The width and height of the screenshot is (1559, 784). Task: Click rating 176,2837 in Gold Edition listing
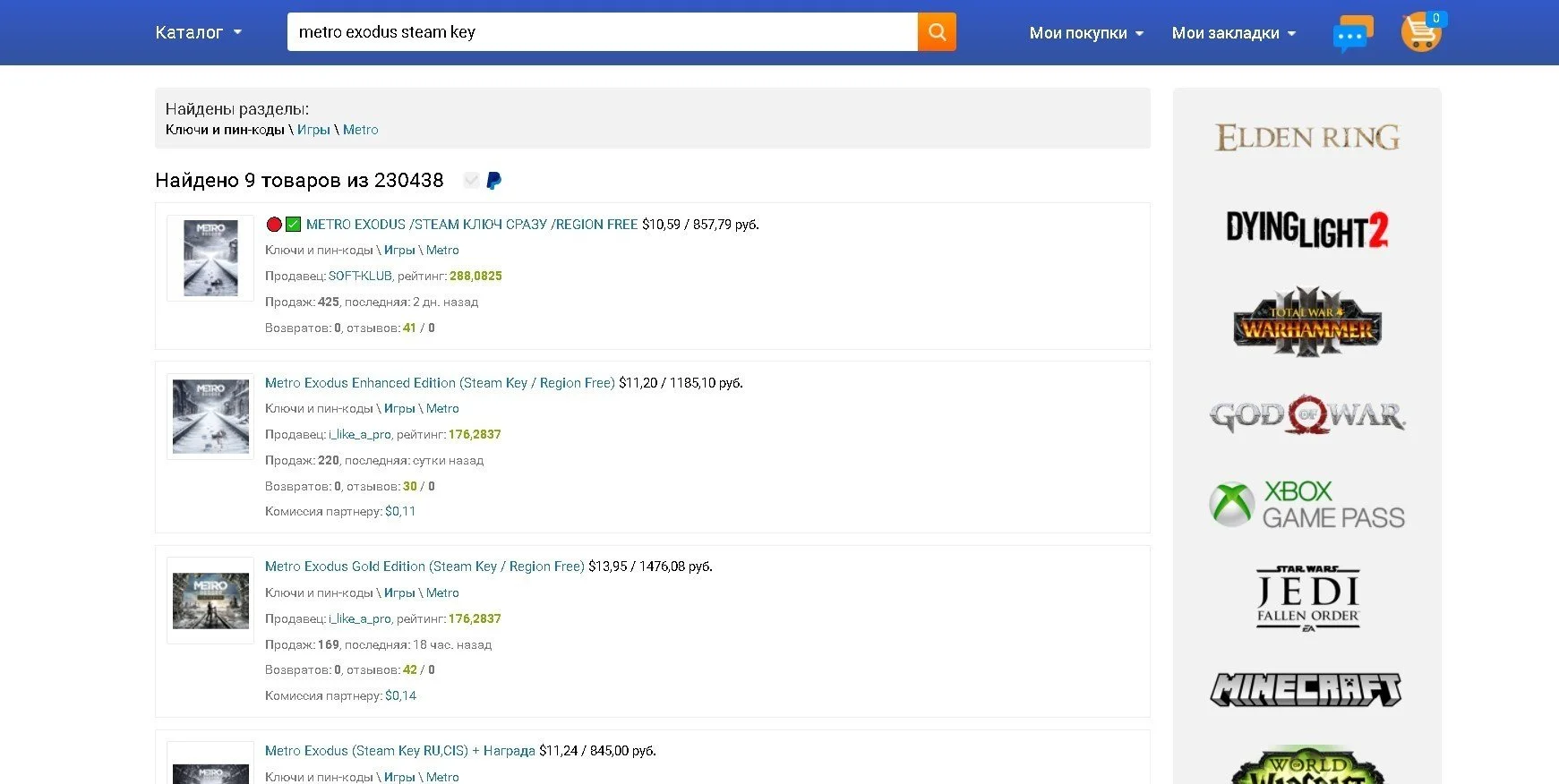[475, 619]
